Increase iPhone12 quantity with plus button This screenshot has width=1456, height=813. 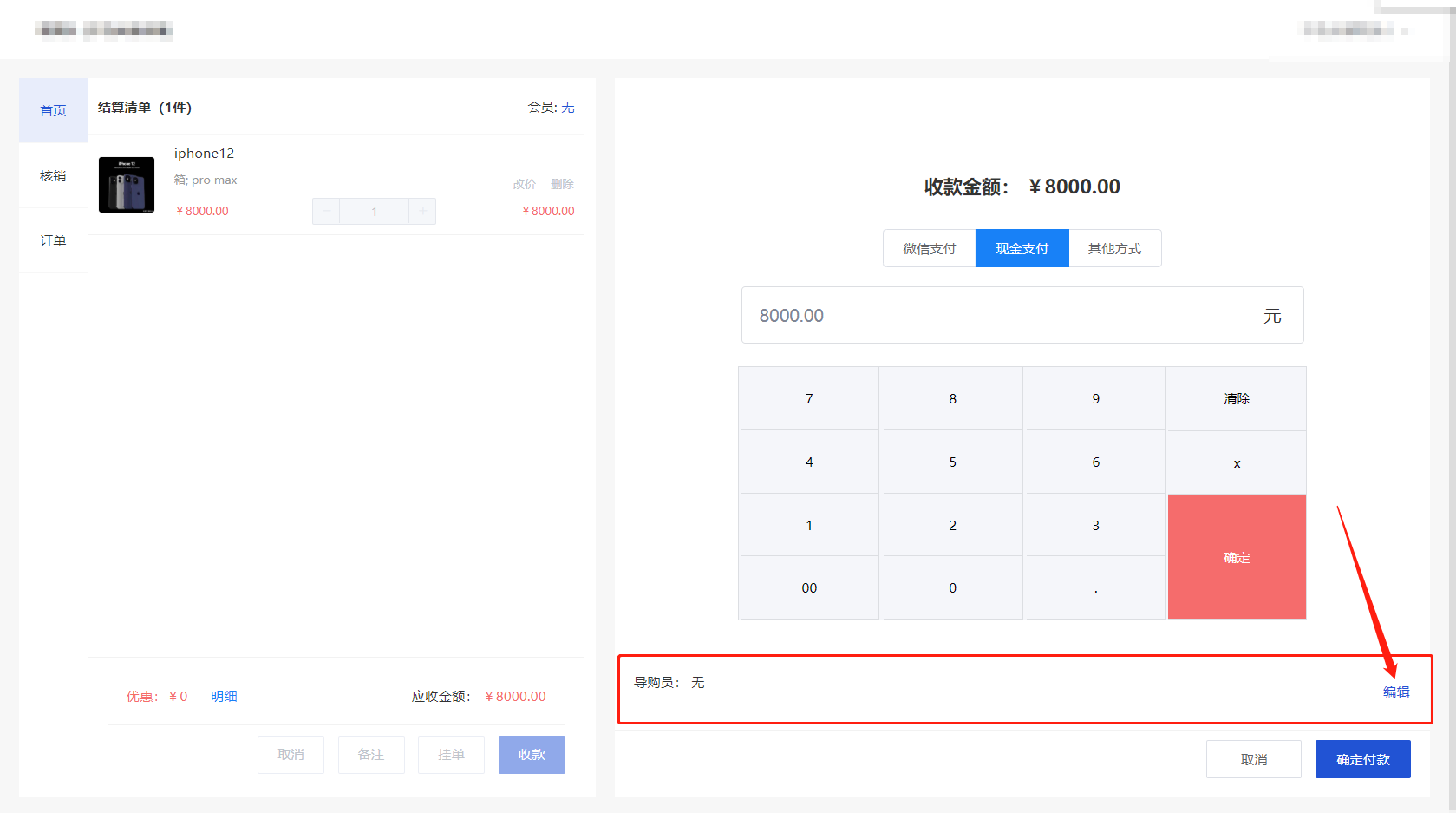coord(422,211)
